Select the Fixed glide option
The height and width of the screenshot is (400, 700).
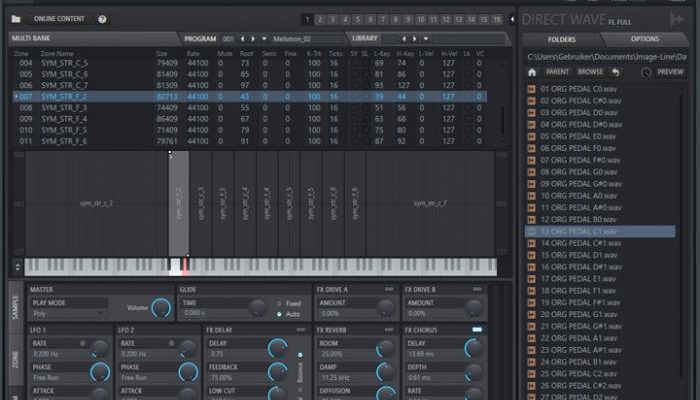coord(280,302)
